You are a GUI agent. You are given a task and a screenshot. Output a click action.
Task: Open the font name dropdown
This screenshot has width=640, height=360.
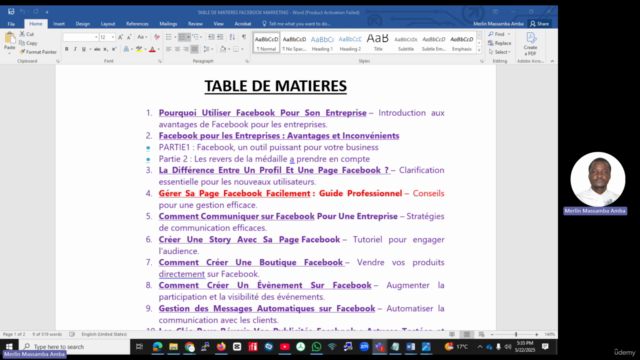[x=96, y=37]
